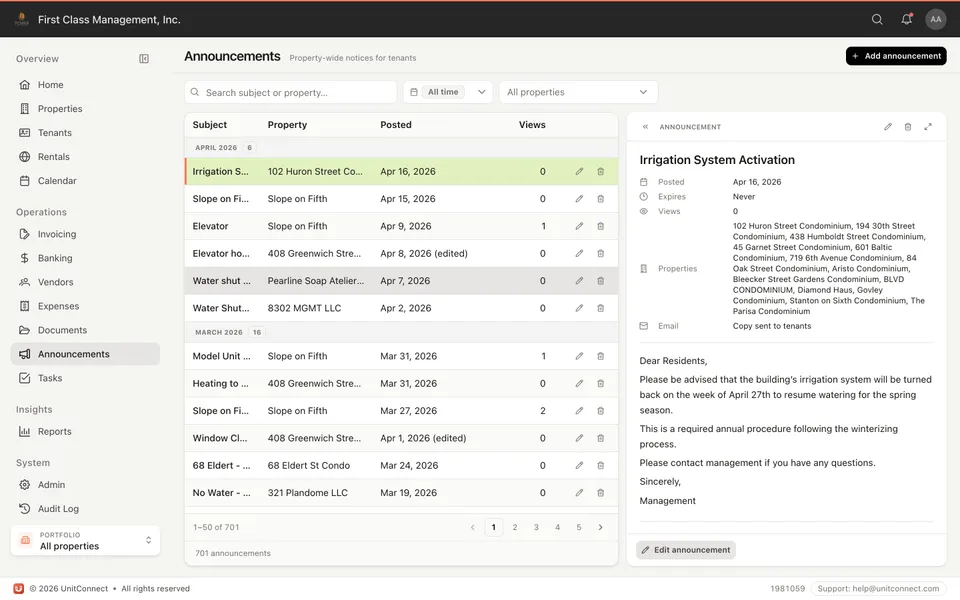Viewport: 960px width, 600px height.
Task: Edit the Apr 15 Slope on Fifth row
Action: coord(579,199)
